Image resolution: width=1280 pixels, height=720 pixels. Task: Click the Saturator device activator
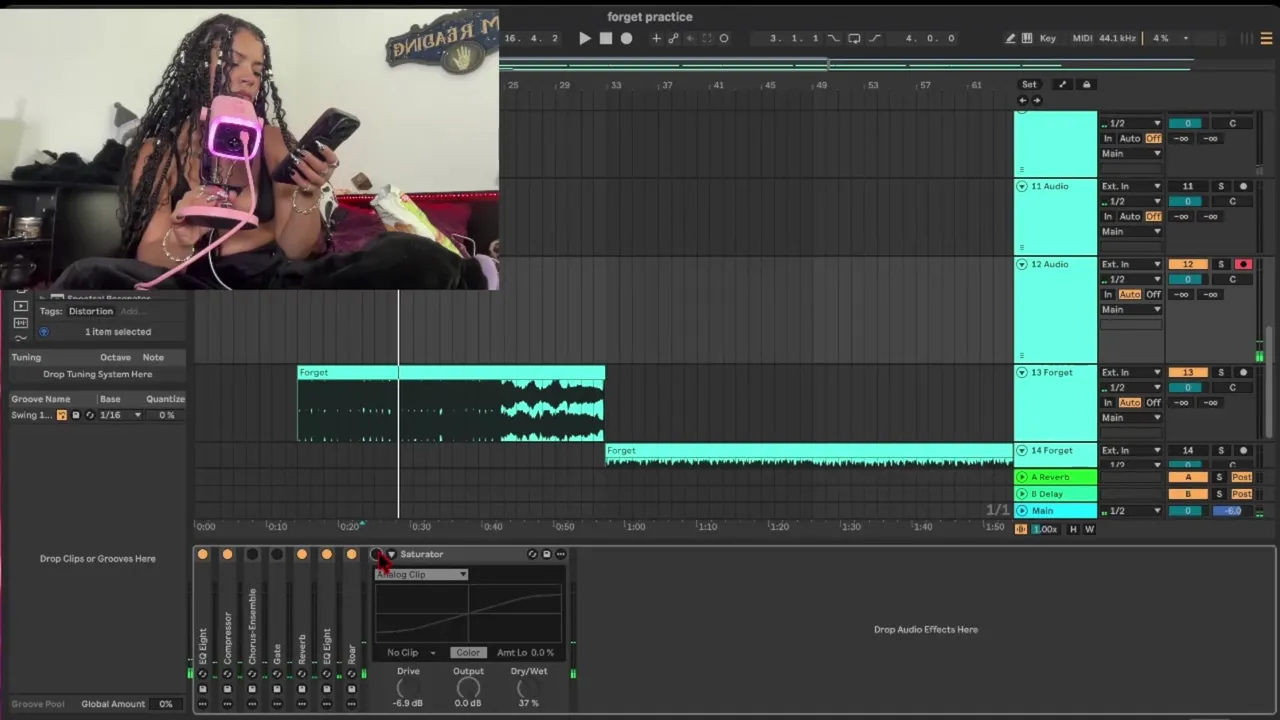pyautogui.click(x=376, y=554)
